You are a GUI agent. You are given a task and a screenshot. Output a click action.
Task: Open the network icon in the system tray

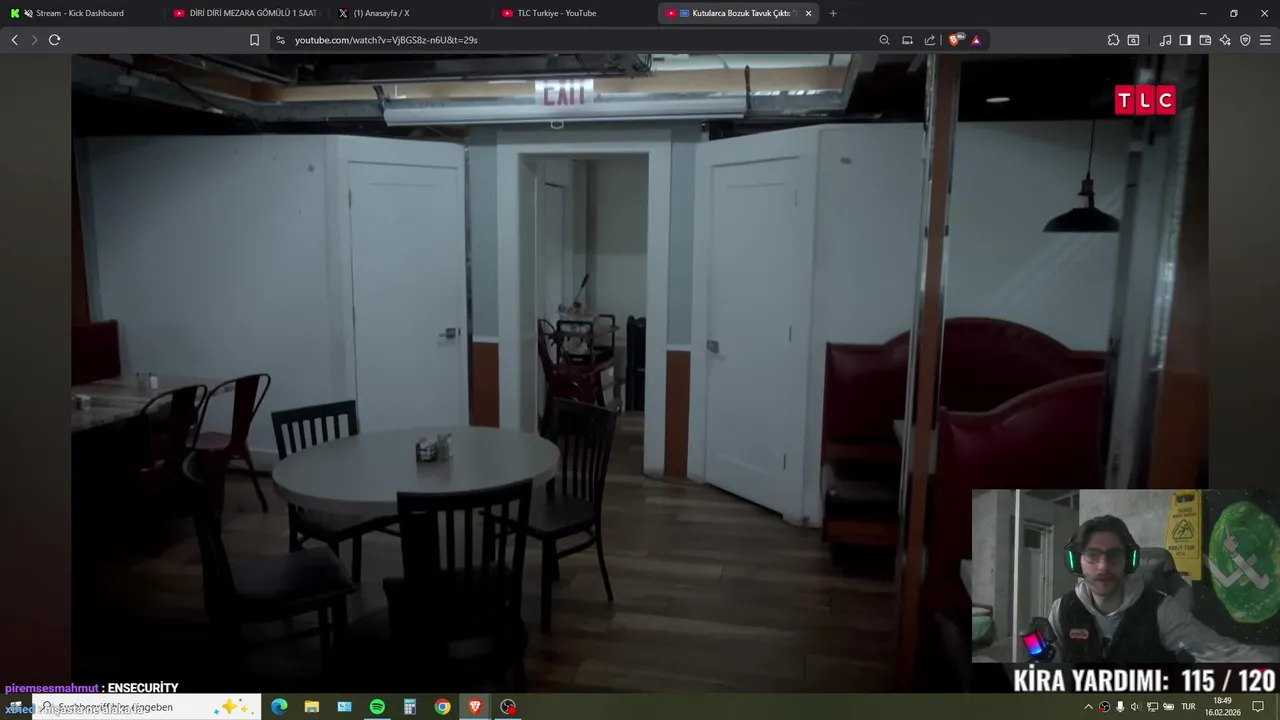coord(1152,707)
